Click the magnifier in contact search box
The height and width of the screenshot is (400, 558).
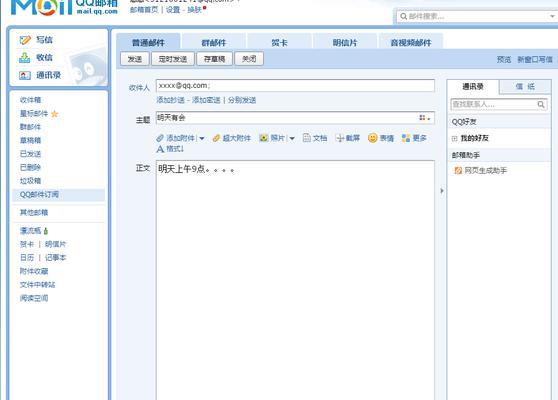coord(541,104)
